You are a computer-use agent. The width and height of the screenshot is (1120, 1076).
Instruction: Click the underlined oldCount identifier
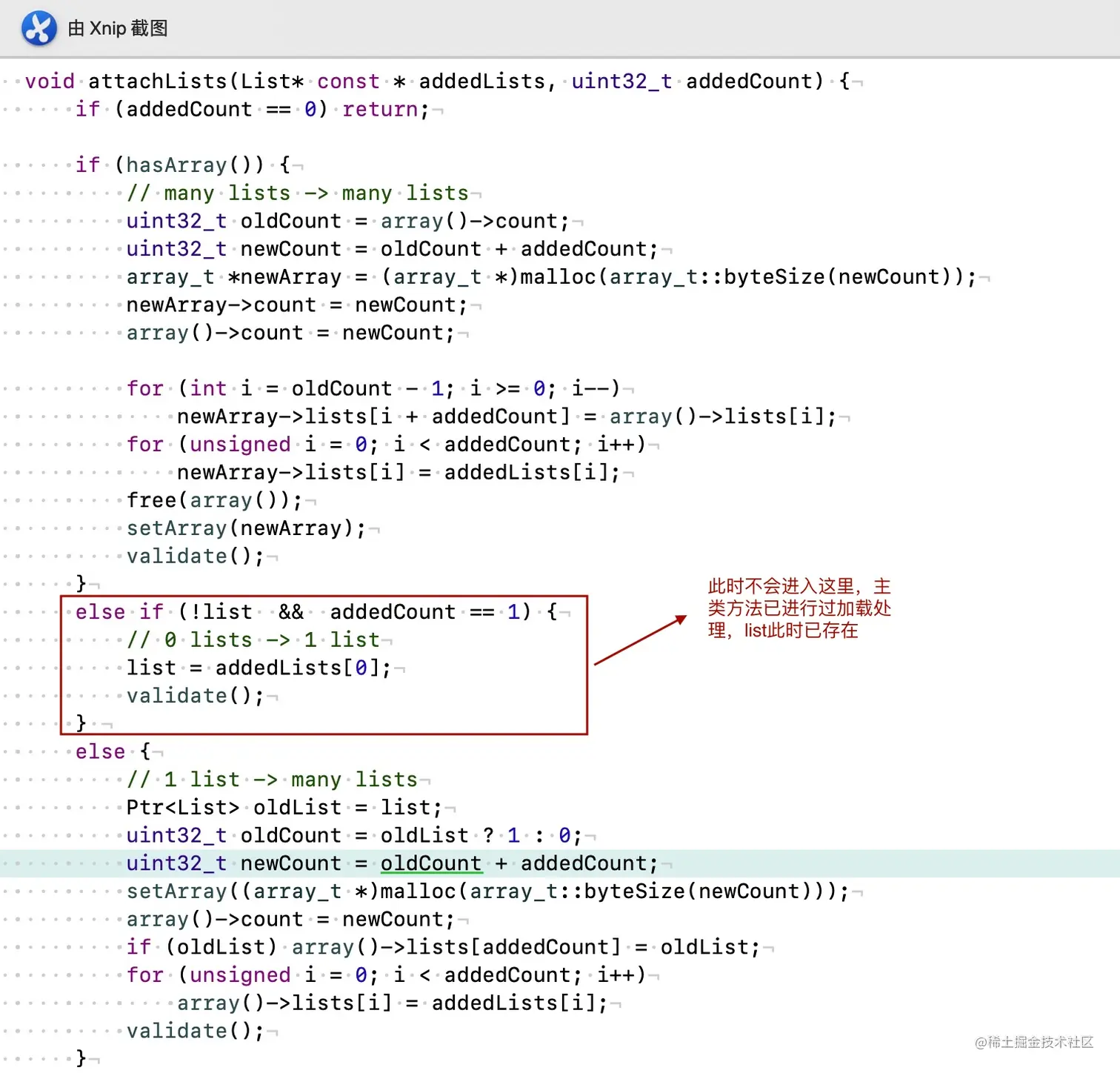pyautogui.click(x=431, y=863)
